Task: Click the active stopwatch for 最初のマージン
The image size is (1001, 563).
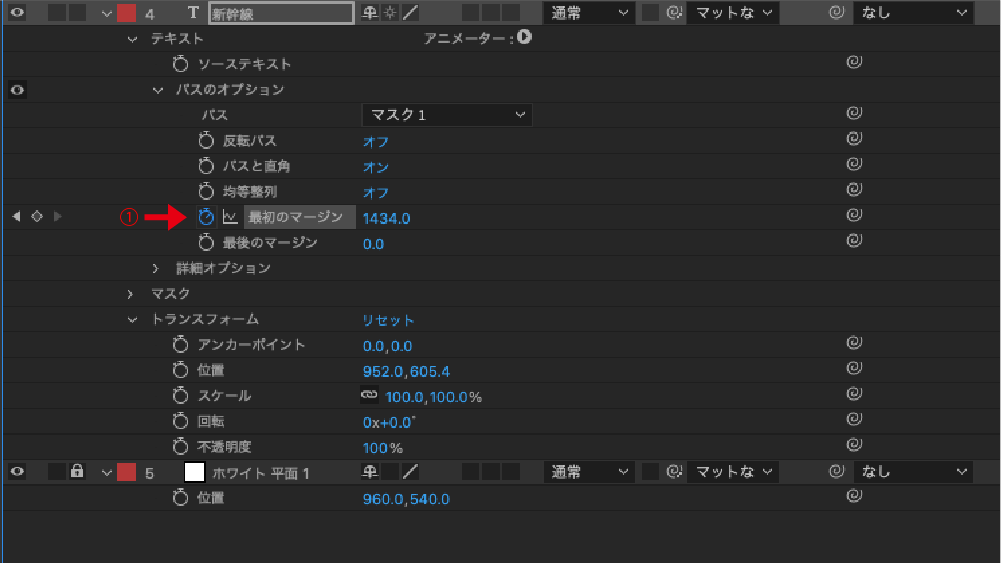Action: click(206, 217)
